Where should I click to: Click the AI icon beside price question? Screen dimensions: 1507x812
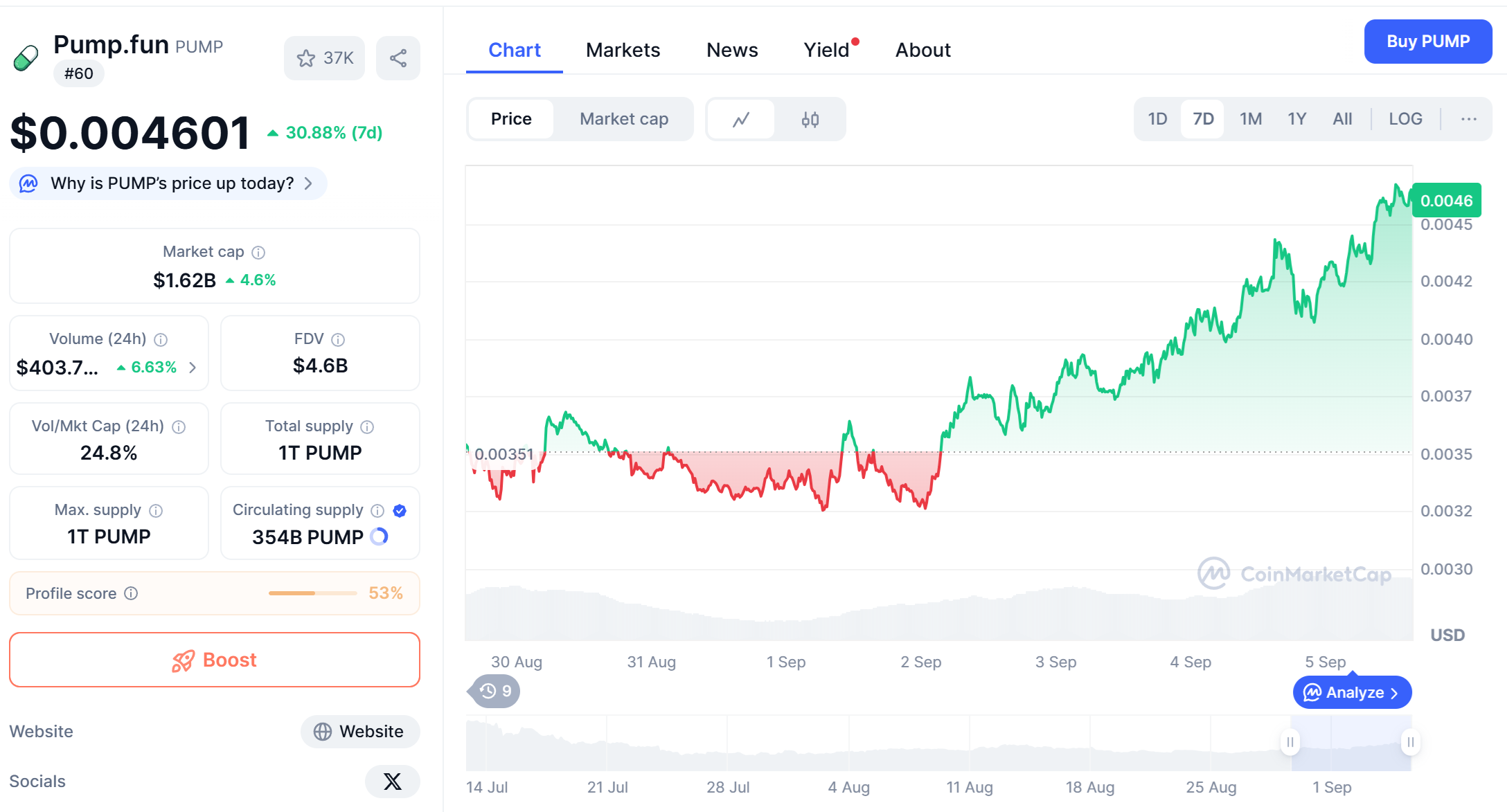pos(28,183)
